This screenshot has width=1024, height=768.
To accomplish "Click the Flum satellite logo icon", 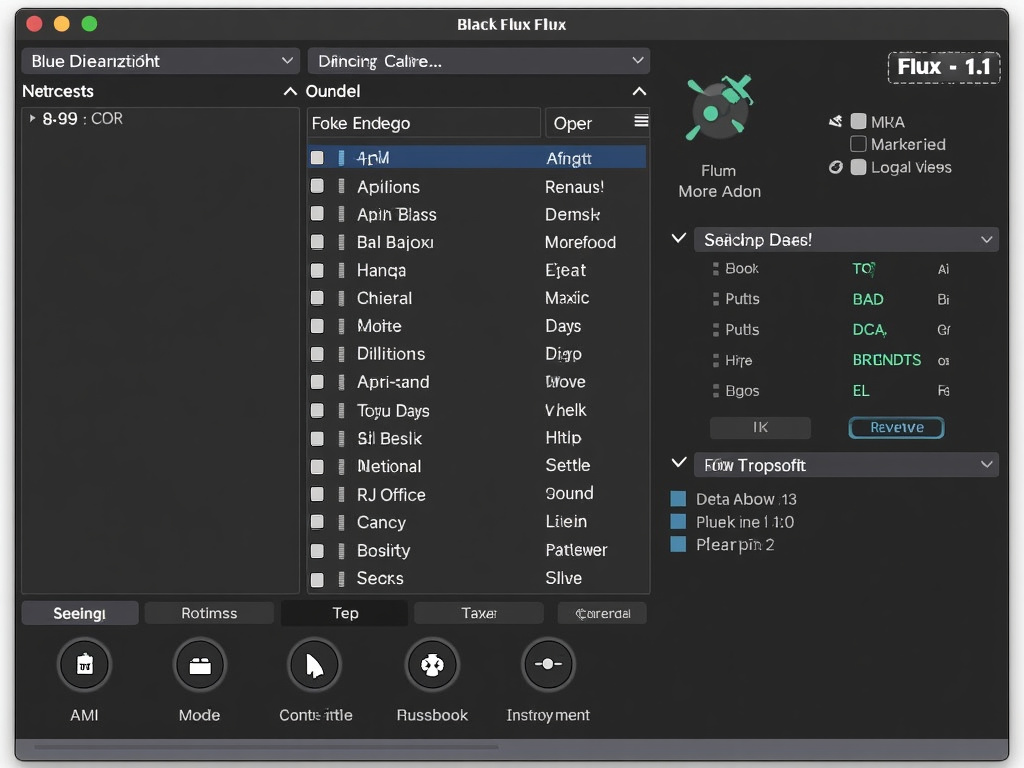I will coord(718,108).
